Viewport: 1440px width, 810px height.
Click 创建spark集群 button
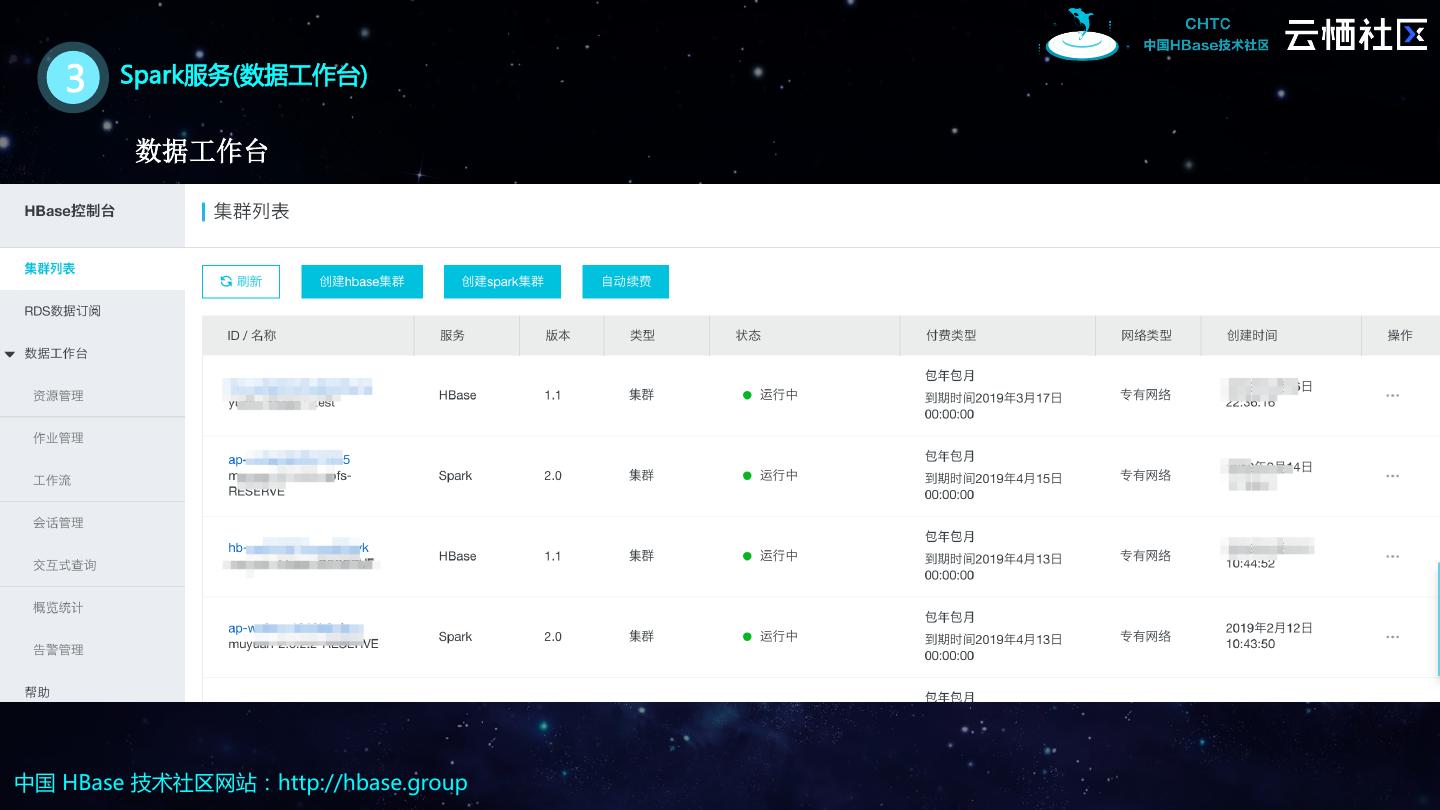[x=502, y=282]
